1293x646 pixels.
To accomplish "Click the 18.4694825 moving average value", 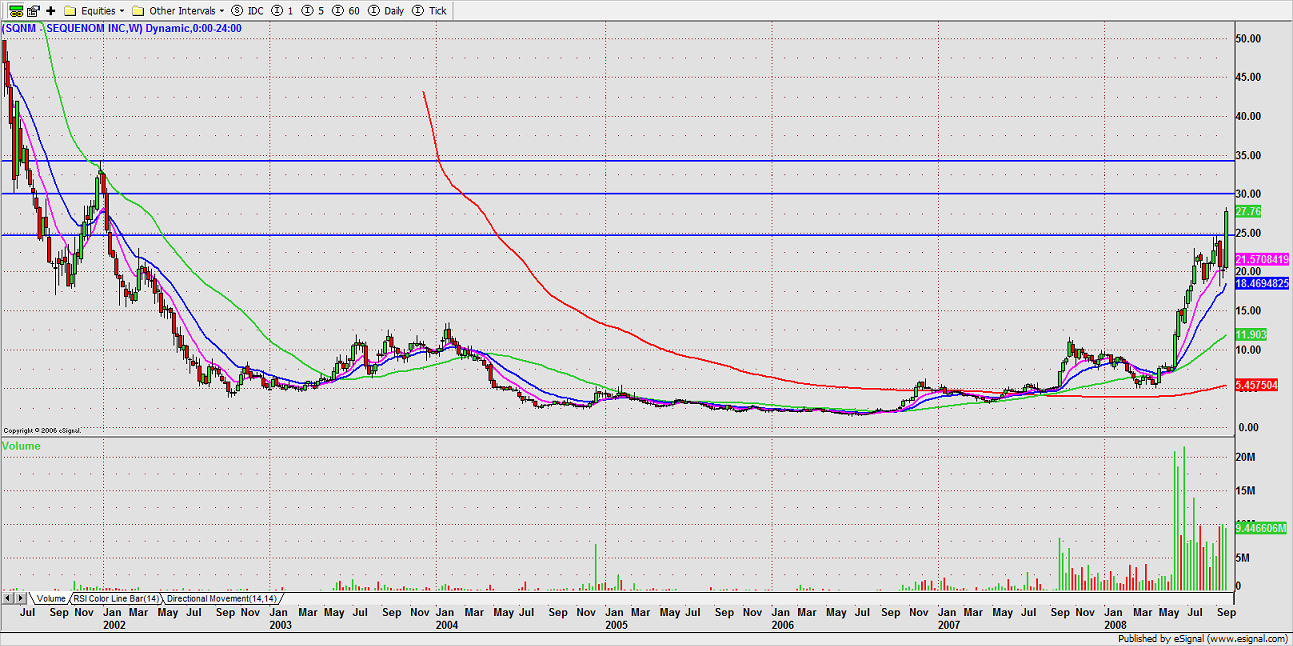I will pos(1260,284).
